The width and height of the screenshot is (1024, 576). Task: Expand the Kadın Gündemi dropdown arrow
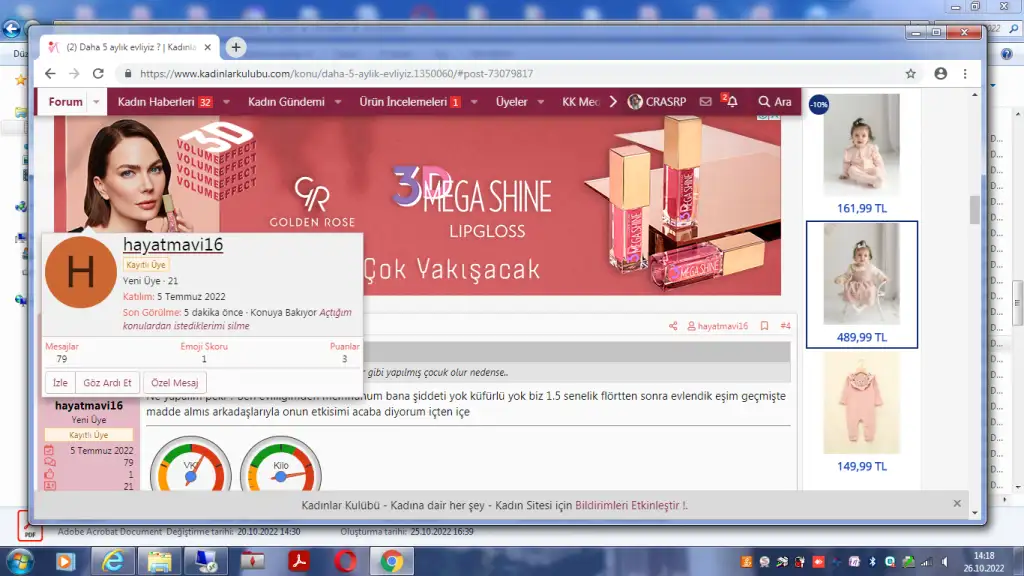338,102
